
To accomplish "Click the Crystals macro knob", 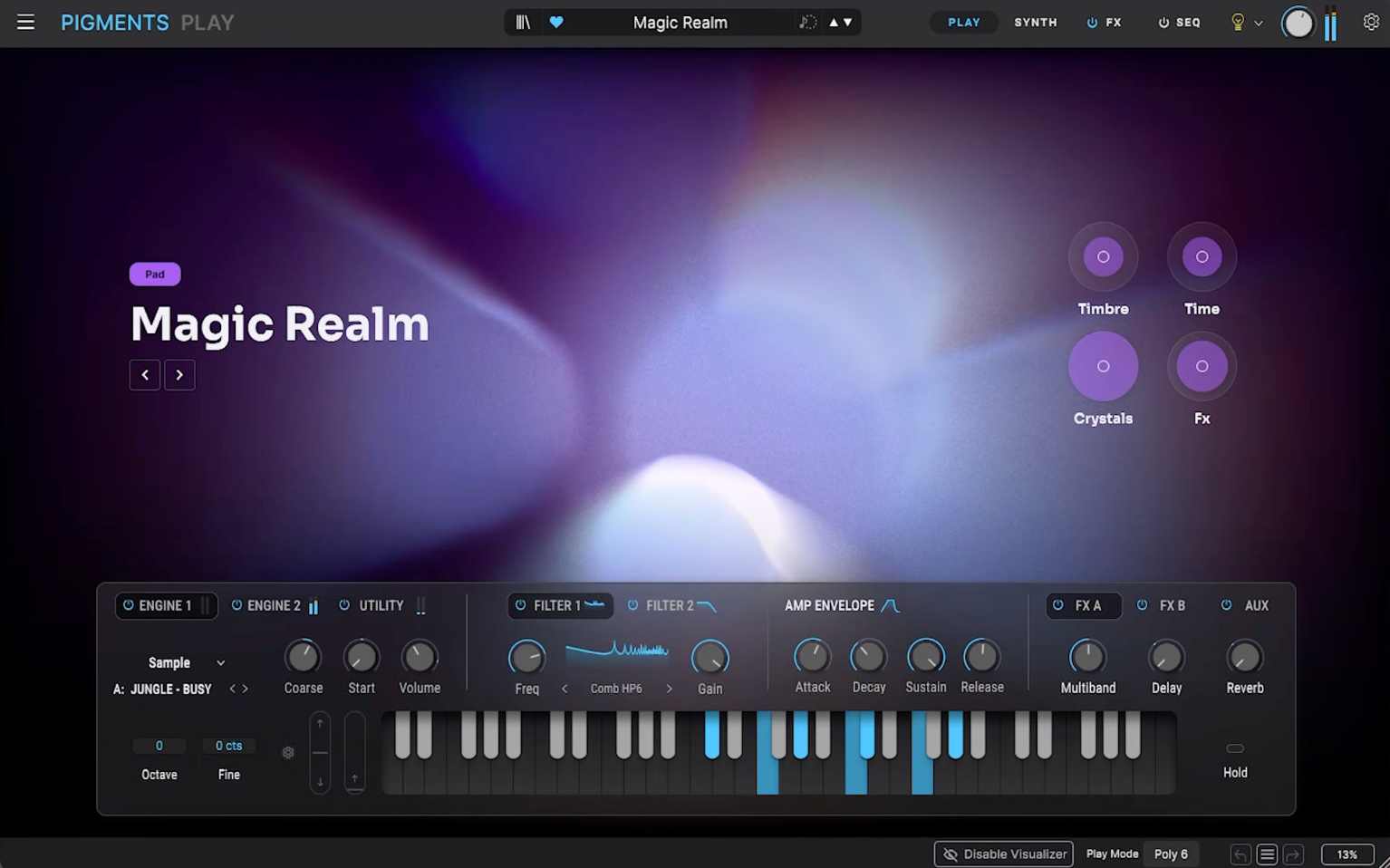I will [1103, 366].
